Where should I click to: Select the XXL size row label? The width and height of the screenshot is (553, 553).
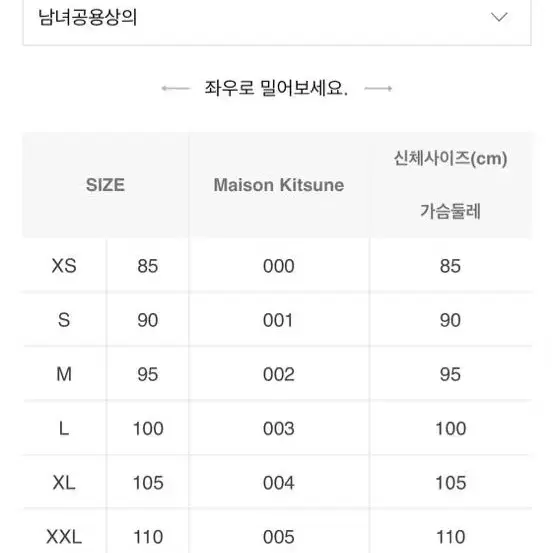(x=64, y=537)
